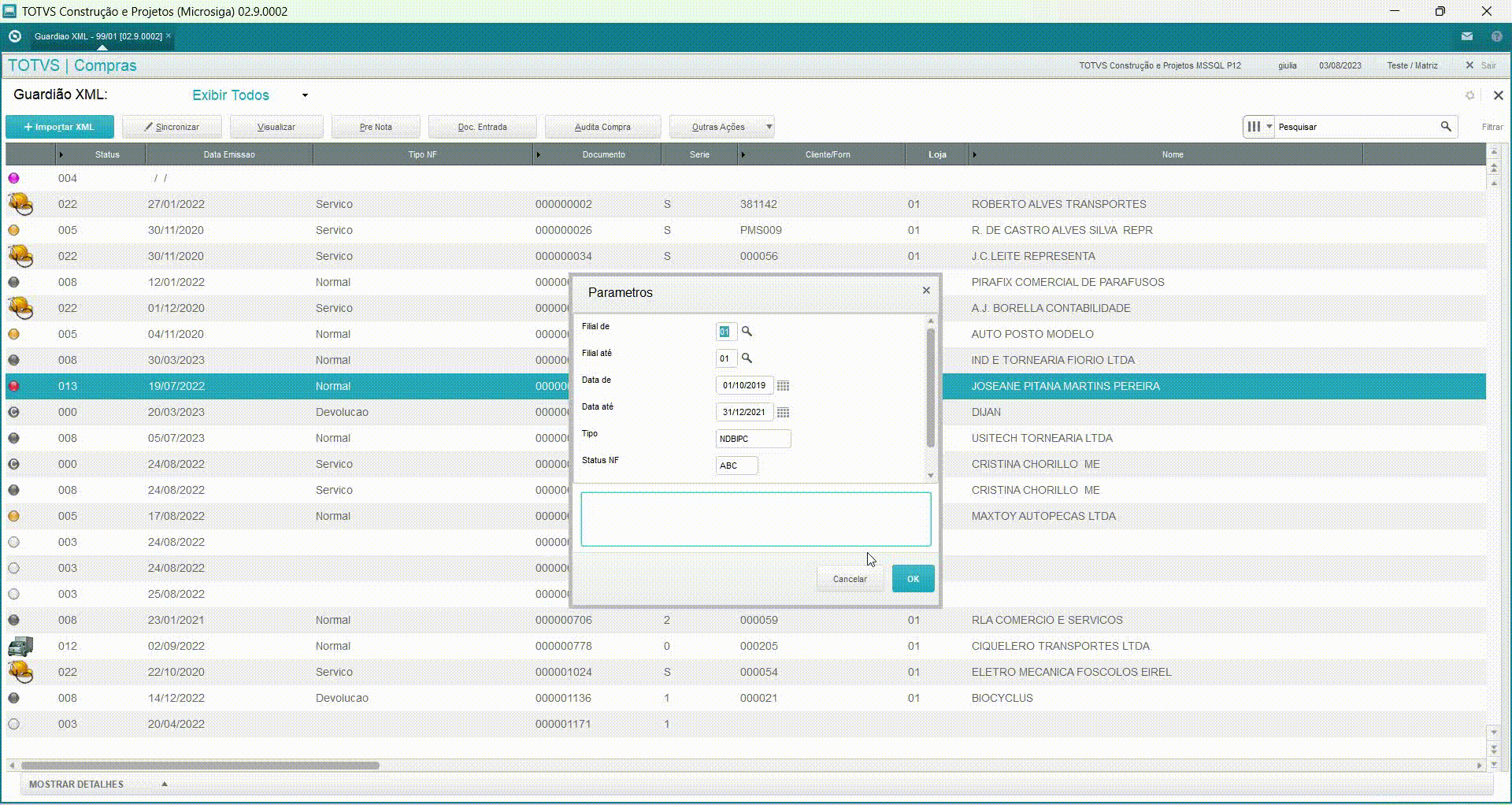Click mail envelope icon in top bar

click(1467, 36)
